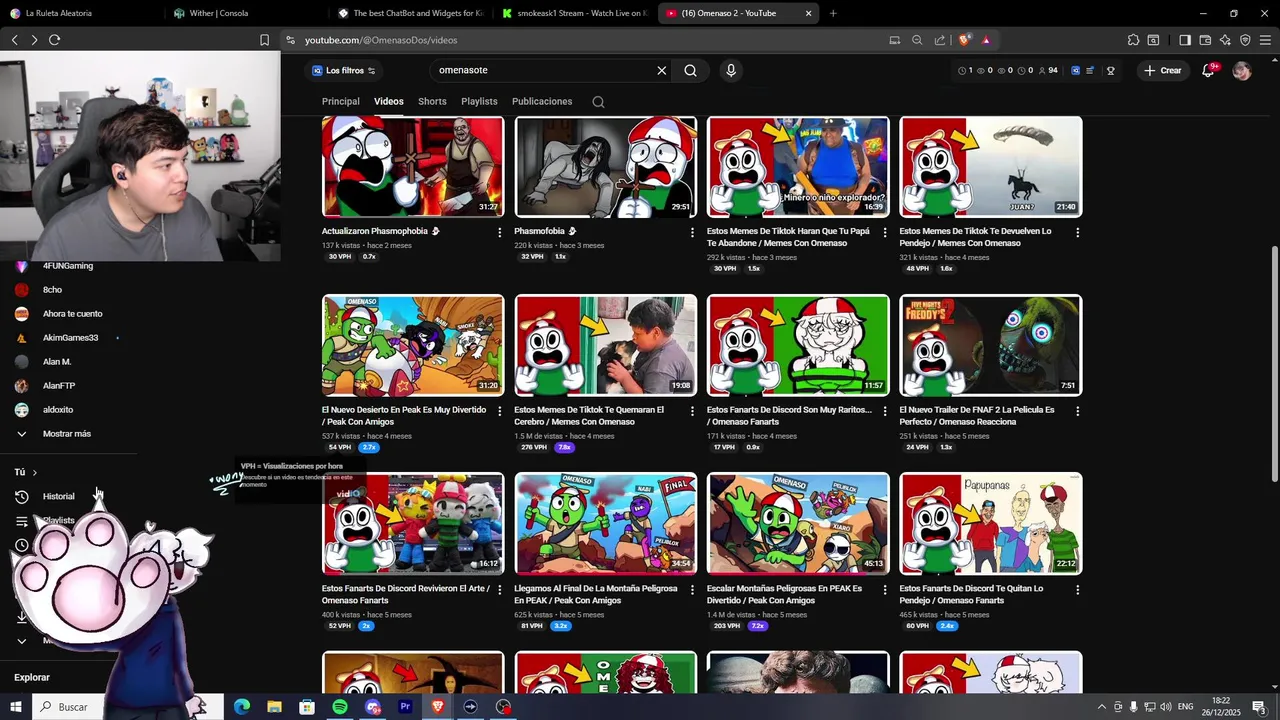The height and width of the screenshot is (720, 1280).
Task: Open the Escalar Montañas Peligrosas video thumbnail
Action: pyautogui.click(x=798, y=523)
